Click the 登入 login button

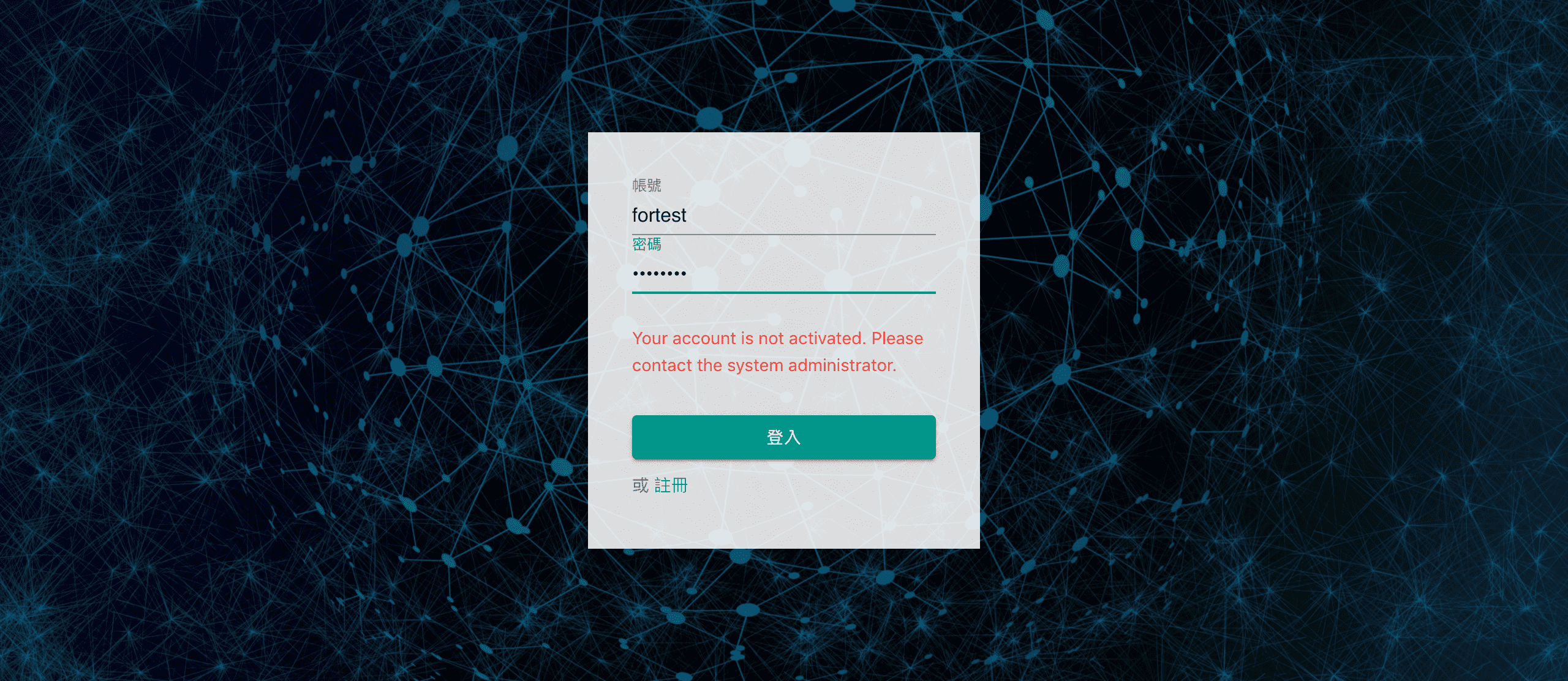point(783,437)
